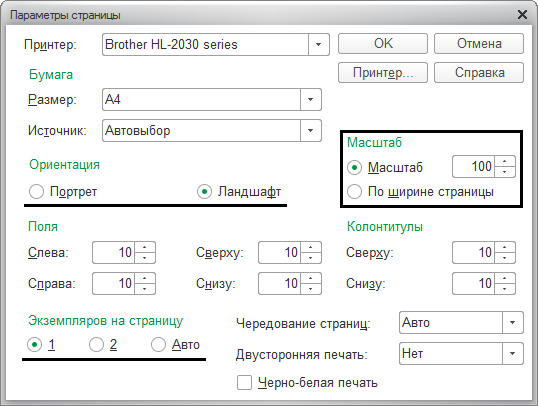Screen dimensions: 538x406
Task: Decrease the Колонтитулы Снизу value with down arrow
Action: [x=504, y=289]
